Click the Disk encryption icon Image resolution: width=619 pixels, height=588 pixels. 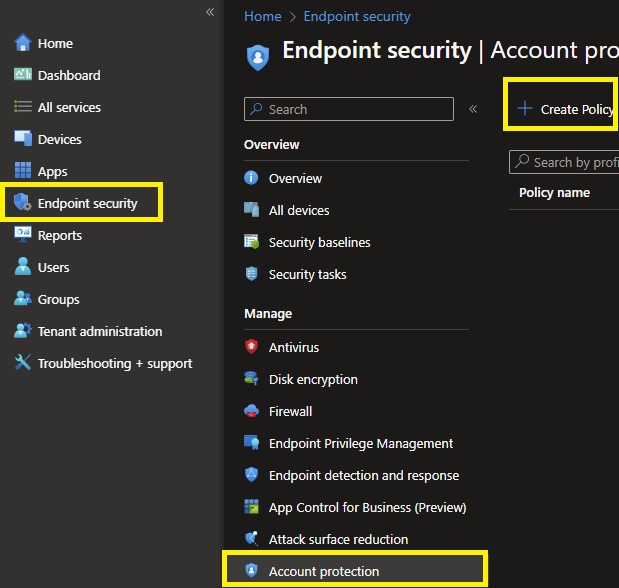[251, 379]
